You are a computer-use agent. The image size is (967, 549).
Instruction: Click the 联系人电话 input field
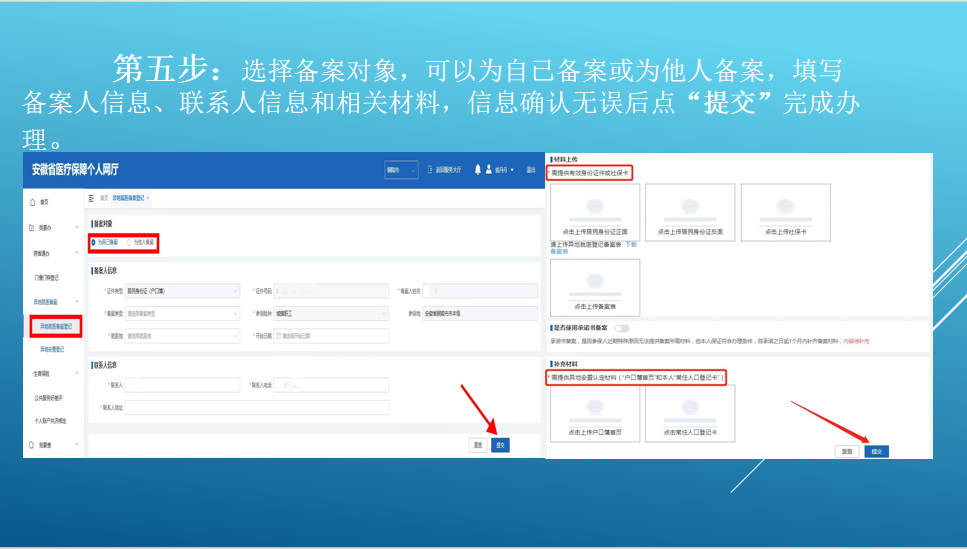[x=331, y=385]
